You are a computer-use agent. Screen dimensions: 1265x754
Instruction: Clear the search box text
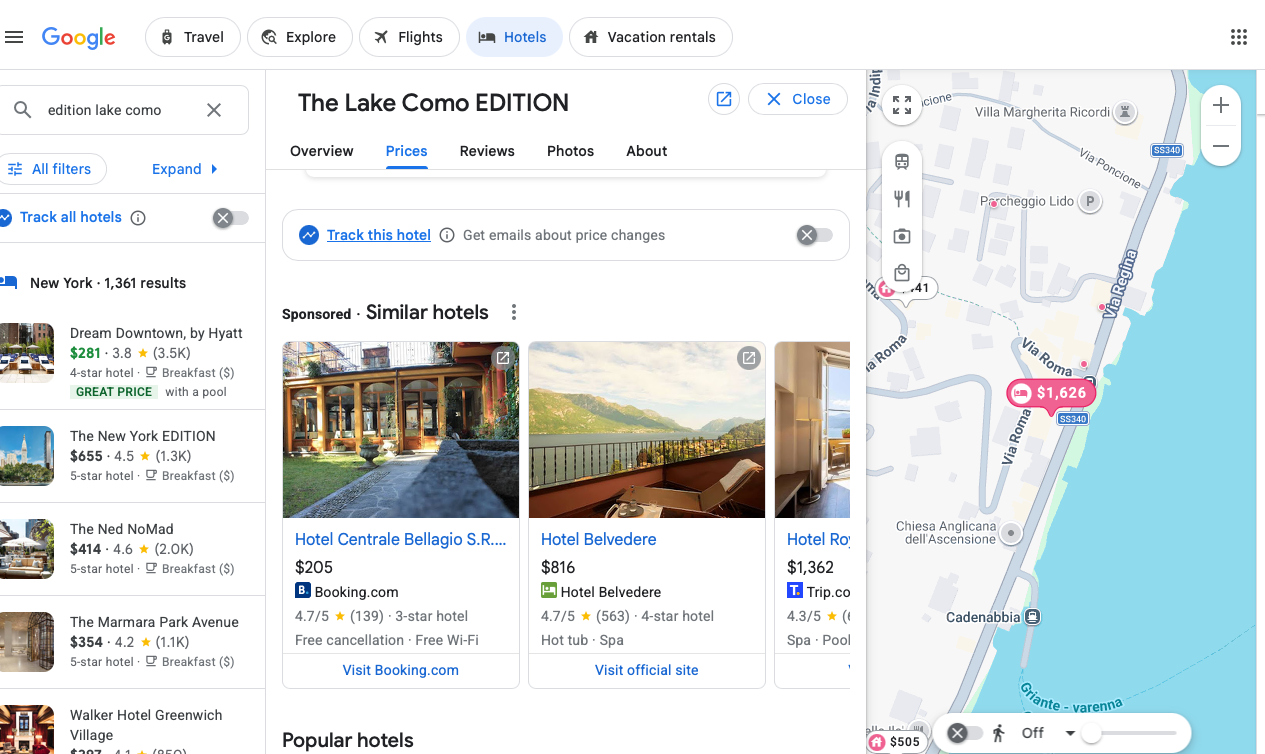pos(214,110)
